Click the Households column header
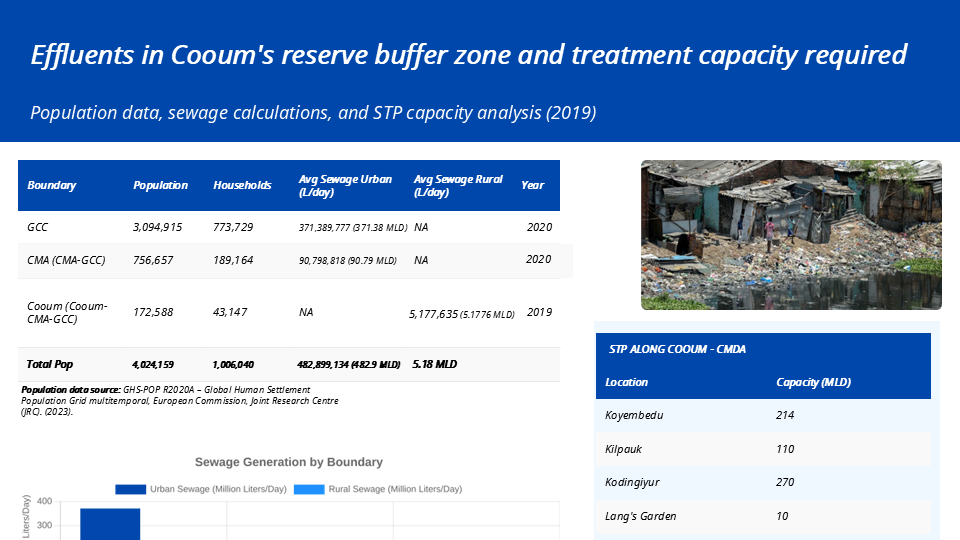The width and height of the screenshot is (960, 540). (x=242, y=185)
